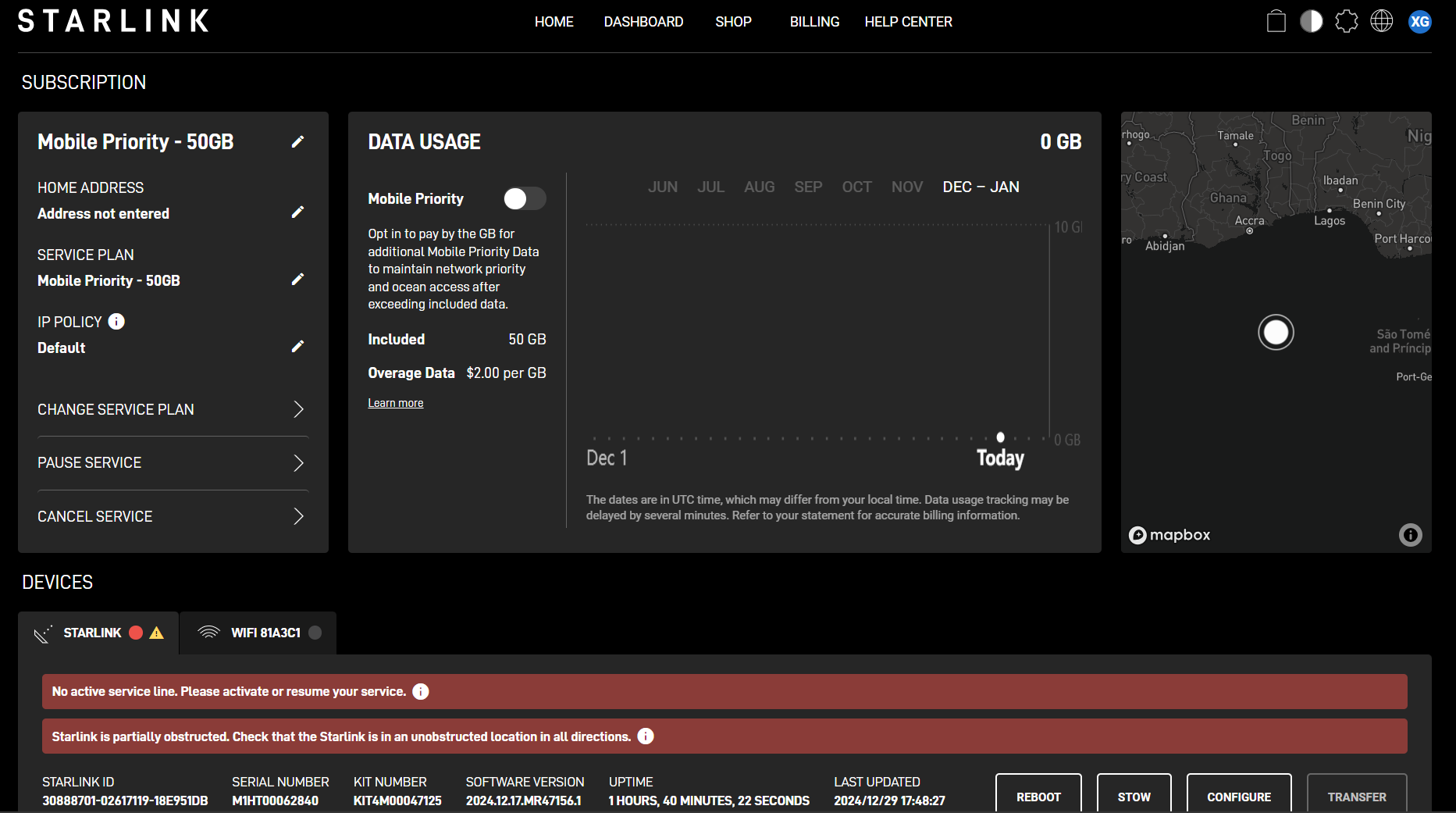This screenshot has height=813, width=1456.
Task: Edit the service plan pencil icon
Action: click(x=297, y=279)
